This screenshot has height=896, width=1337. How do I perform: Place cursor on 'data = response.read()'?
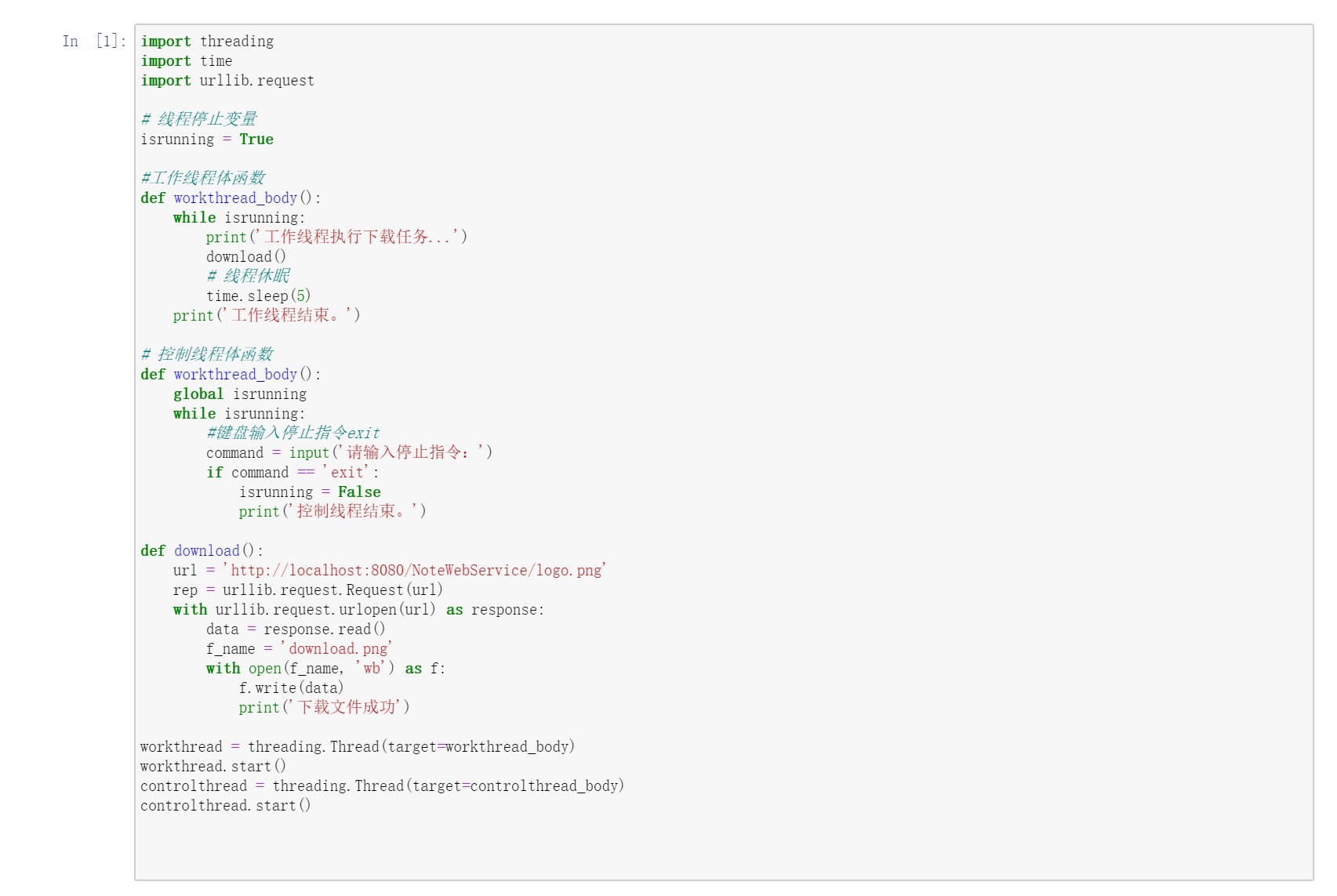[296, 629]
